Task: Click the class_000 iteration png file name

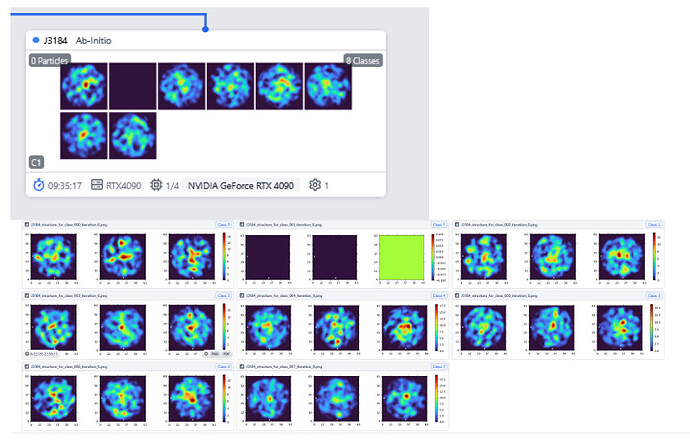Action: point(69,225)
